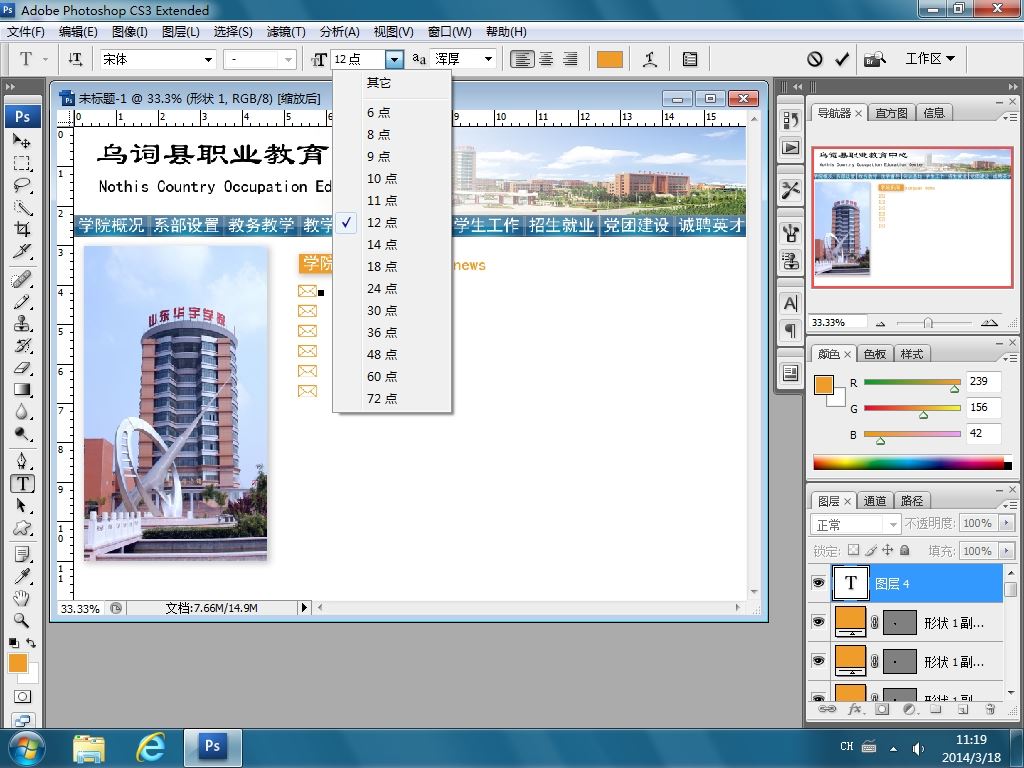This screenshot has height=768, width=1024.
Task: Select the Slice tool
Action: click(x=22, y=251)
